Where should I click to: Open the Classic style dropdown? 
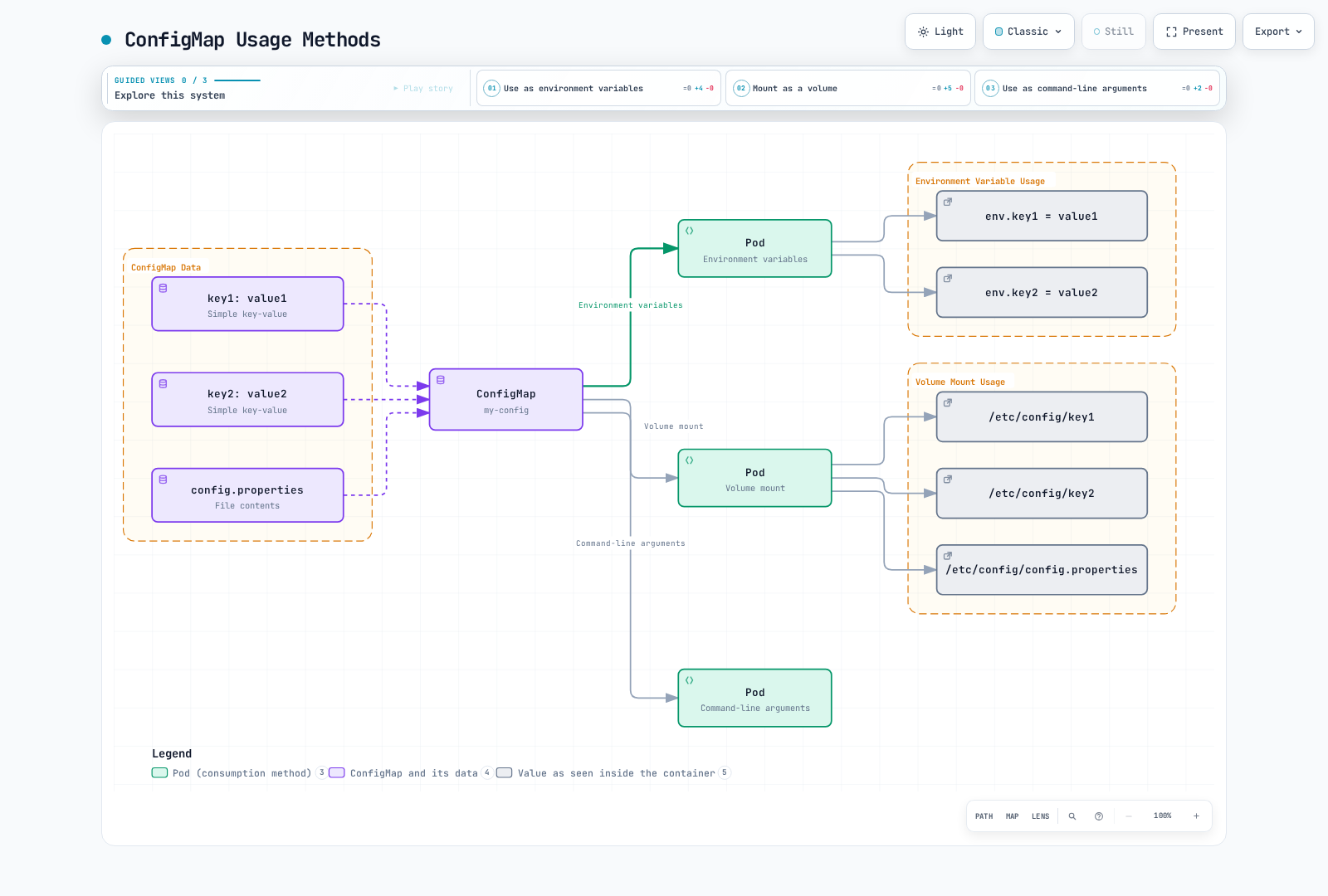click(1028, 32)
